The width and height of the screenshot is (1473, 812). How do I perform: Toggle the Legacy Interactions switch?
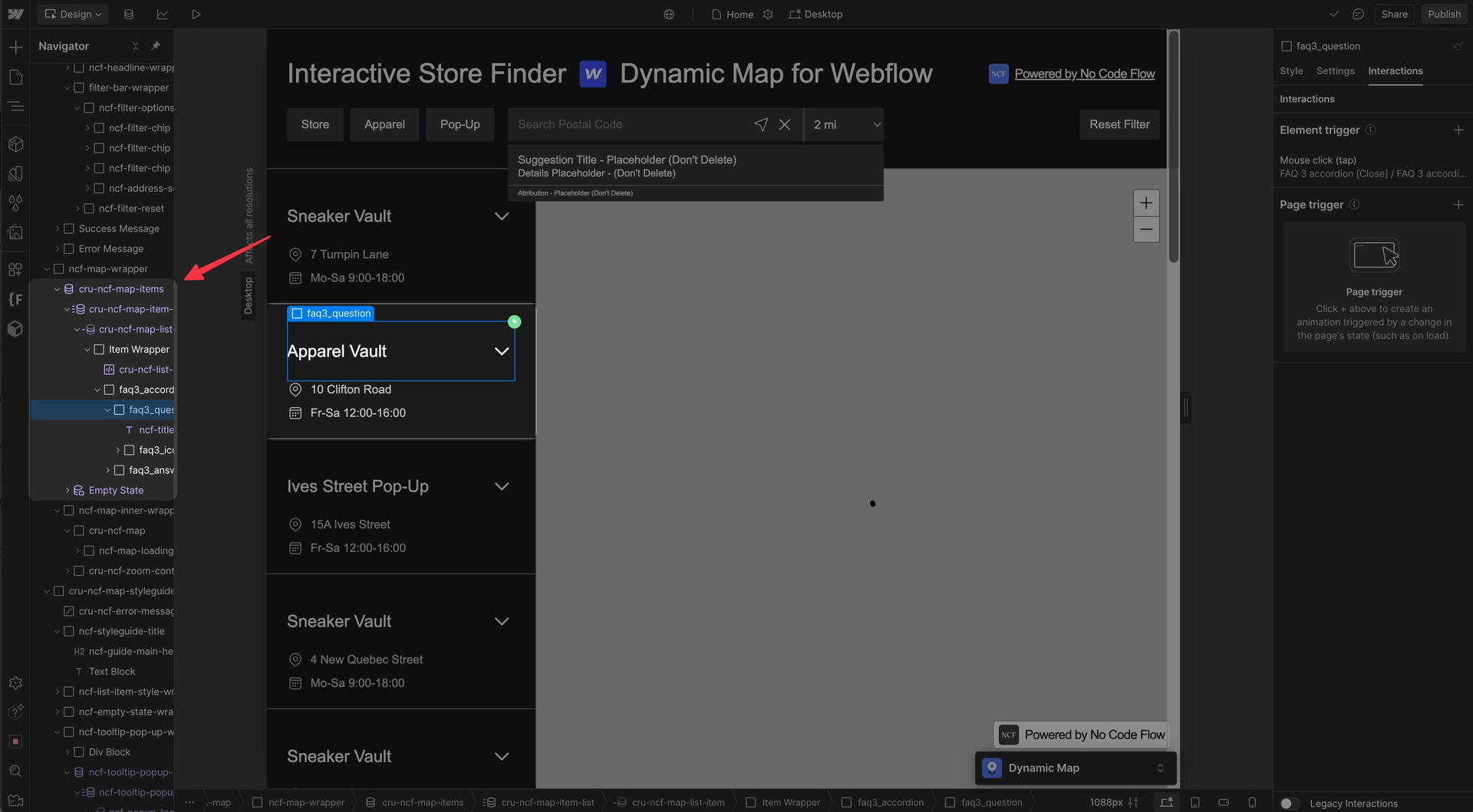pyautogui.click(x=1289, y=804)
